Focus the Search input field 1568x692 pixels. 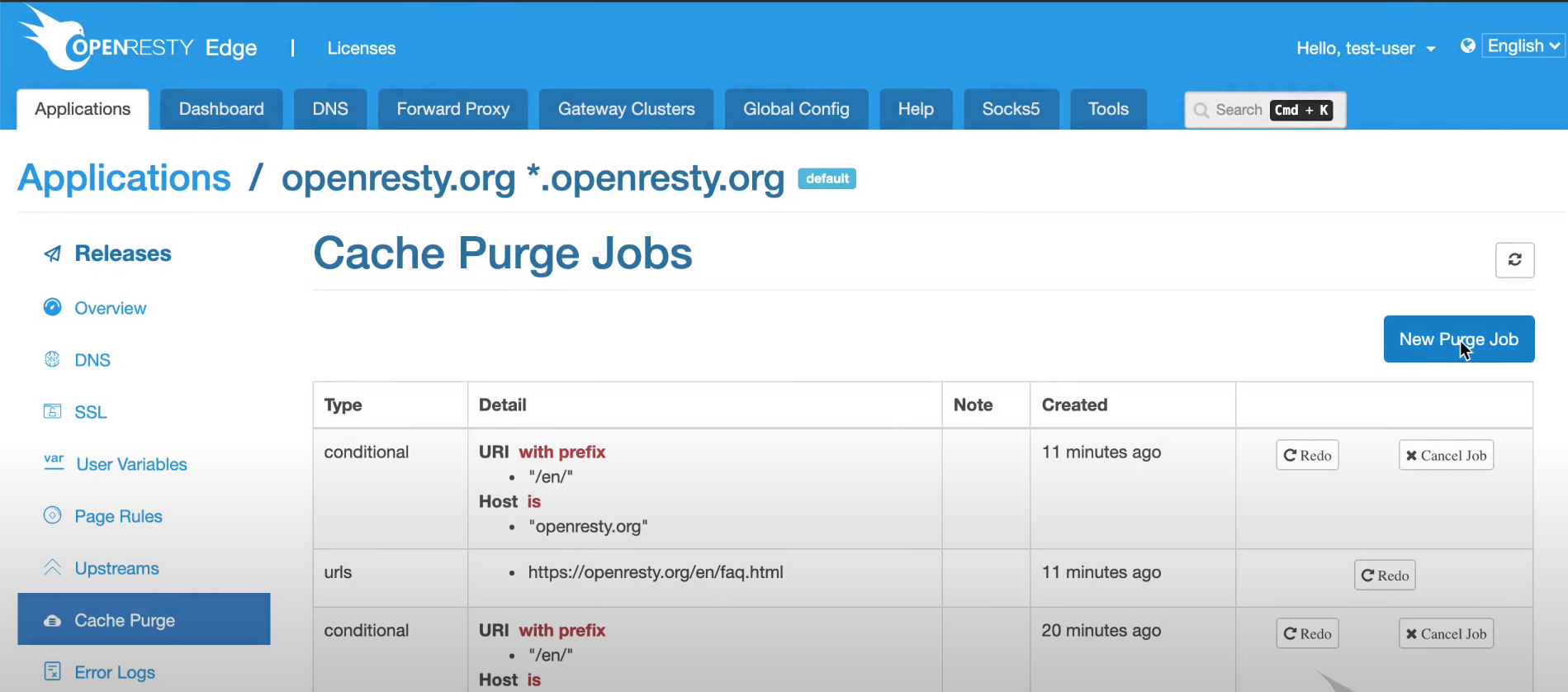pos(1265,110)
